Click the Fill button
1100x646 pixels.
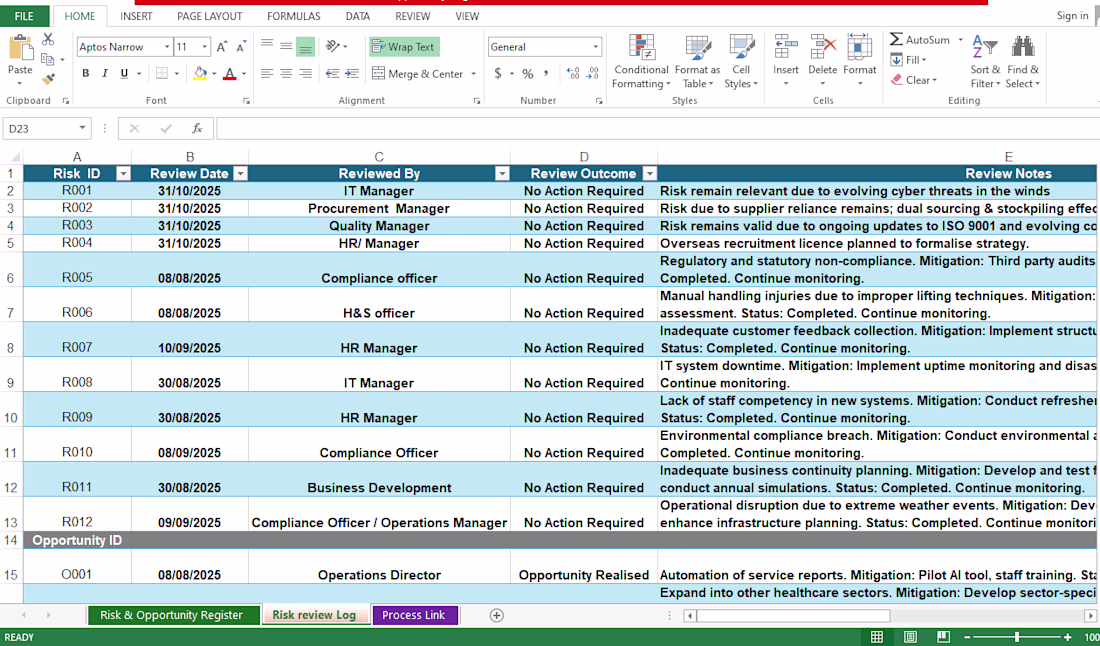tap(909, 60)
